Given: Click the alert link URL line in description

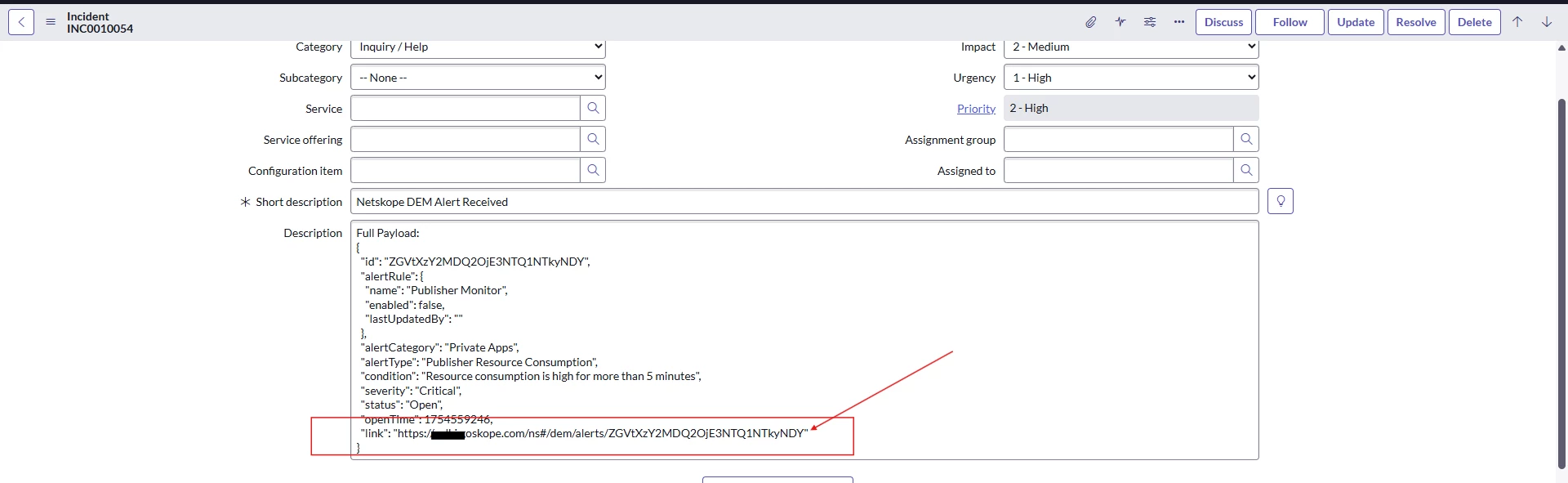Looking at the screenshot, I should point(584,433).
